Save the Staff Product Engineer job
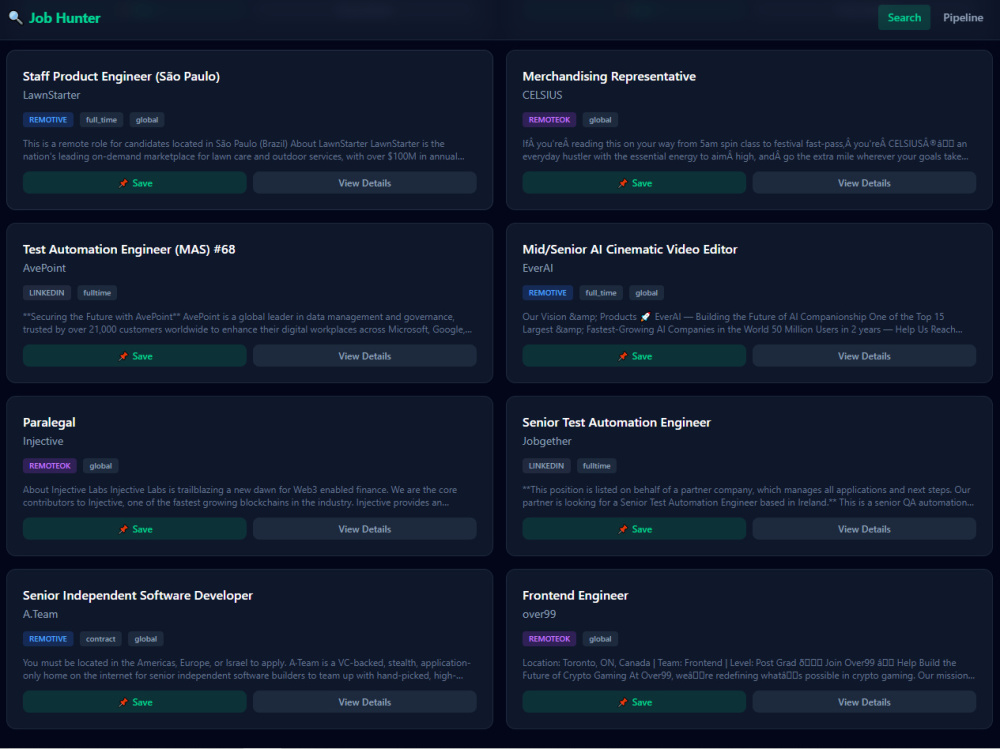The width and height of the screenshot is (1000, 749). [135, 183]
